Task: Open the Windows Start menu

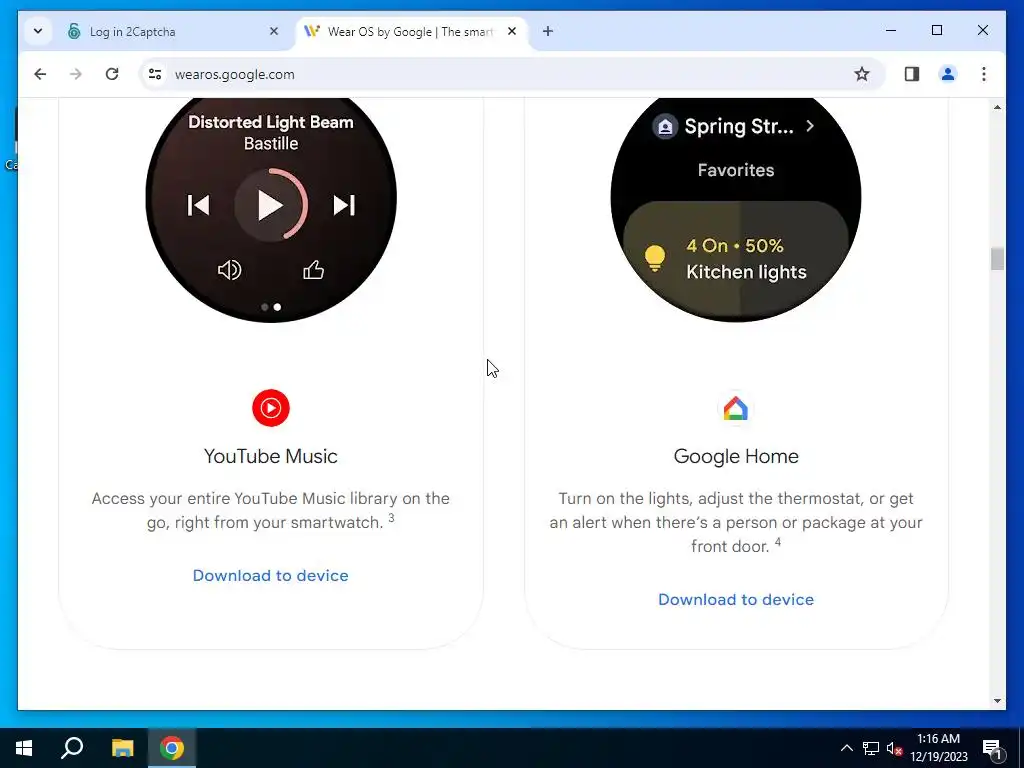Action: tap(24, 748)
